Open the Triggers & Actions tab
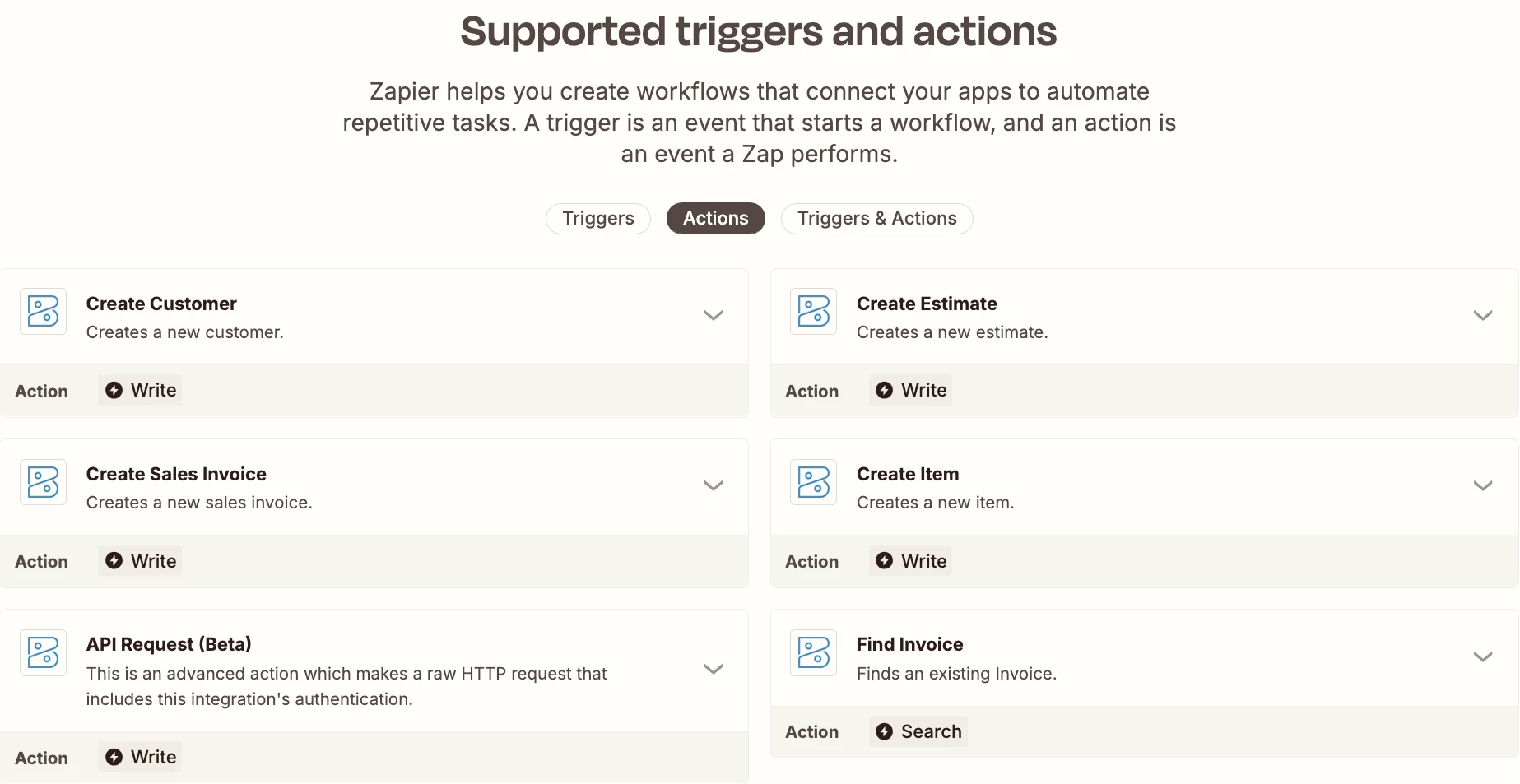The image size is (1520, 784). click(877, 219)
